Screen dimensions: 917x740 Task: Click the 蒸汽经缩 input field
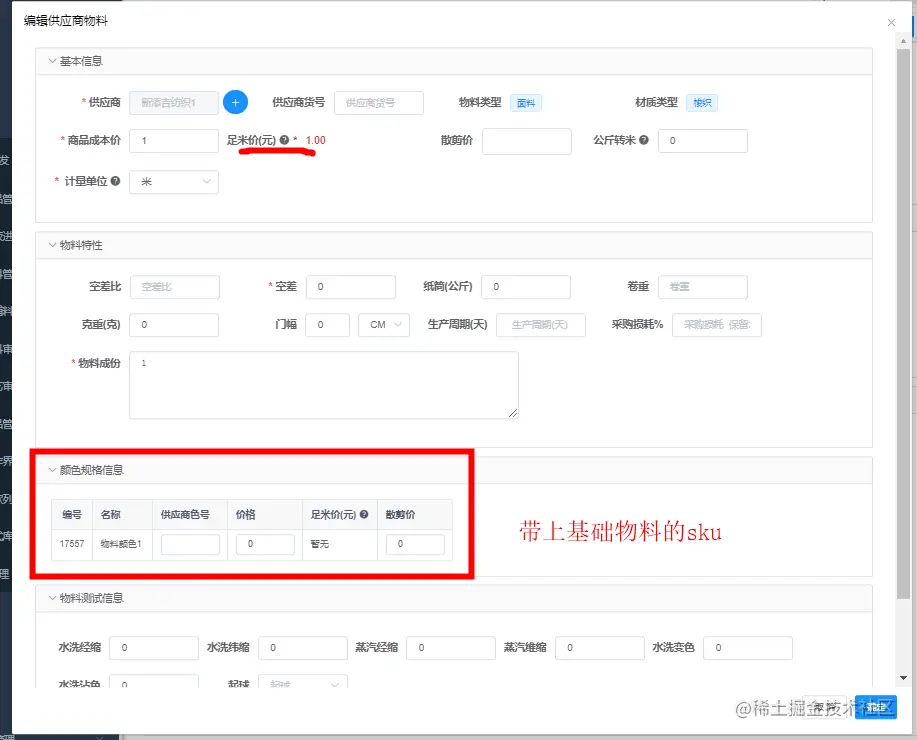click(x=451, y=648)
